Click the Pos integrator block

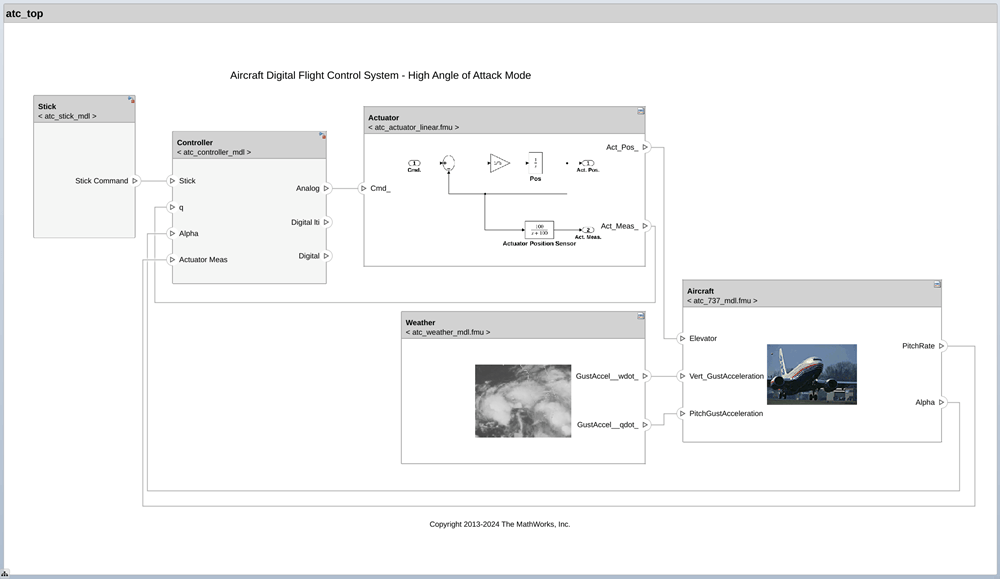coord(535,163)
